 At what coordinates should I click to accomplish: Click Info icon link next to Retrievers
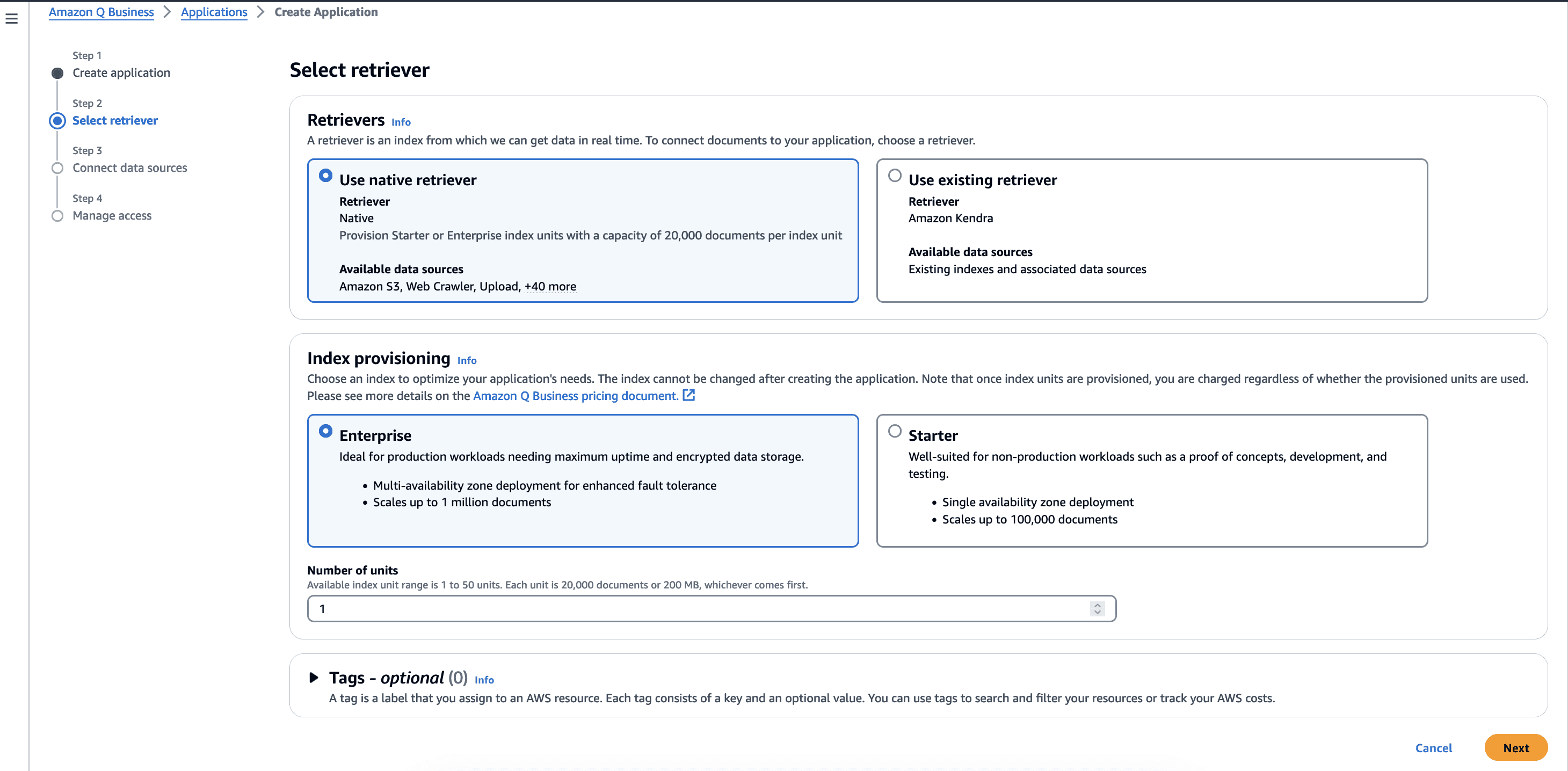[x=401, y=122]
